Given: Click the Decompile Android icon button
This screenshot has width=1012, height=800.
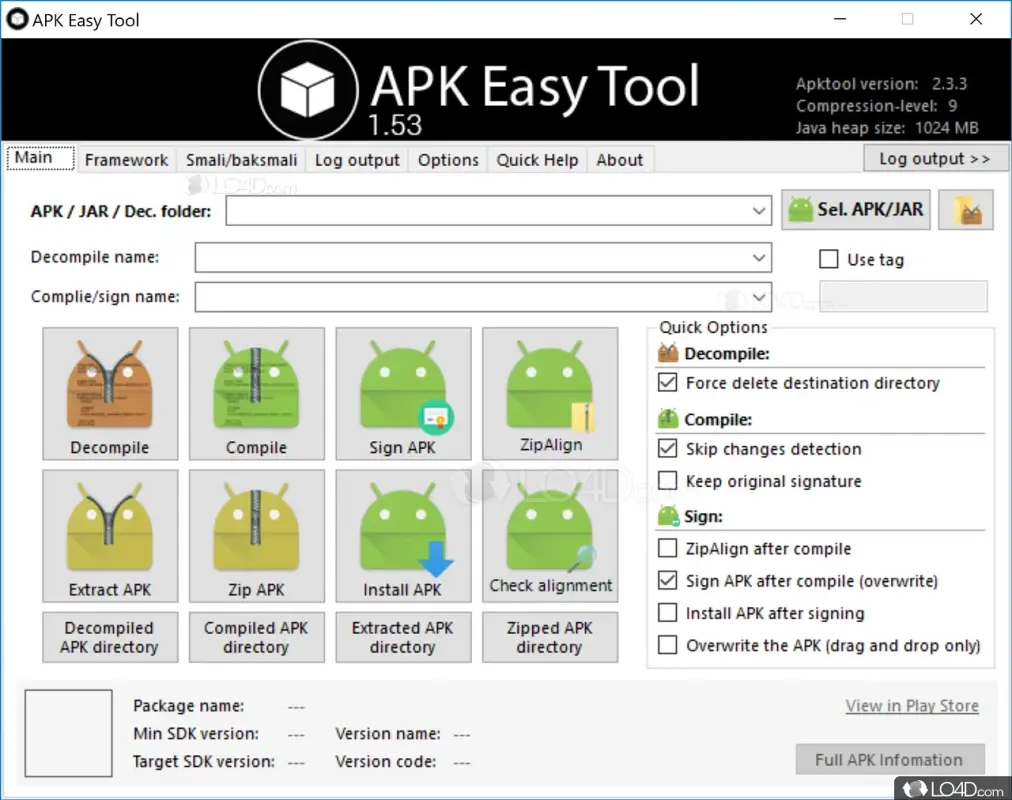Looking at the screenshot, I should 110,394.
